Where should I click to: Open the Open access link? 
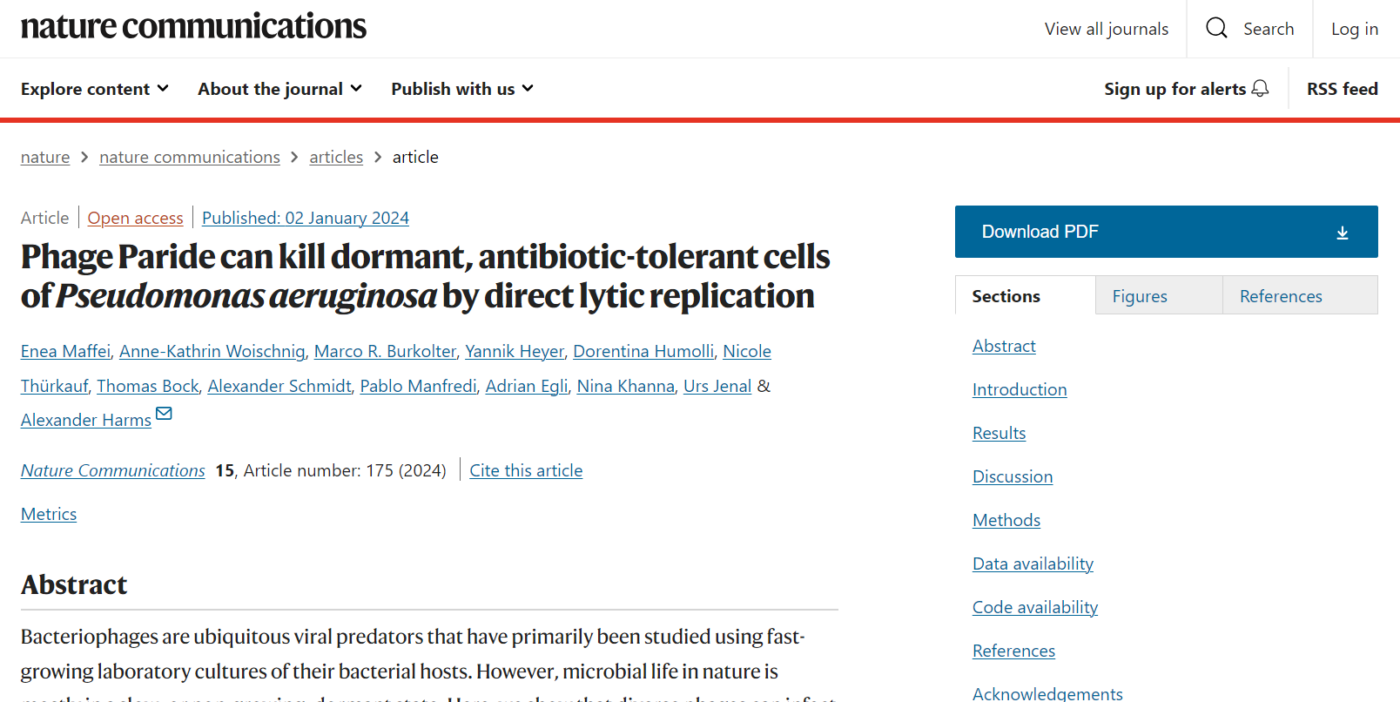tap(135, 217)
